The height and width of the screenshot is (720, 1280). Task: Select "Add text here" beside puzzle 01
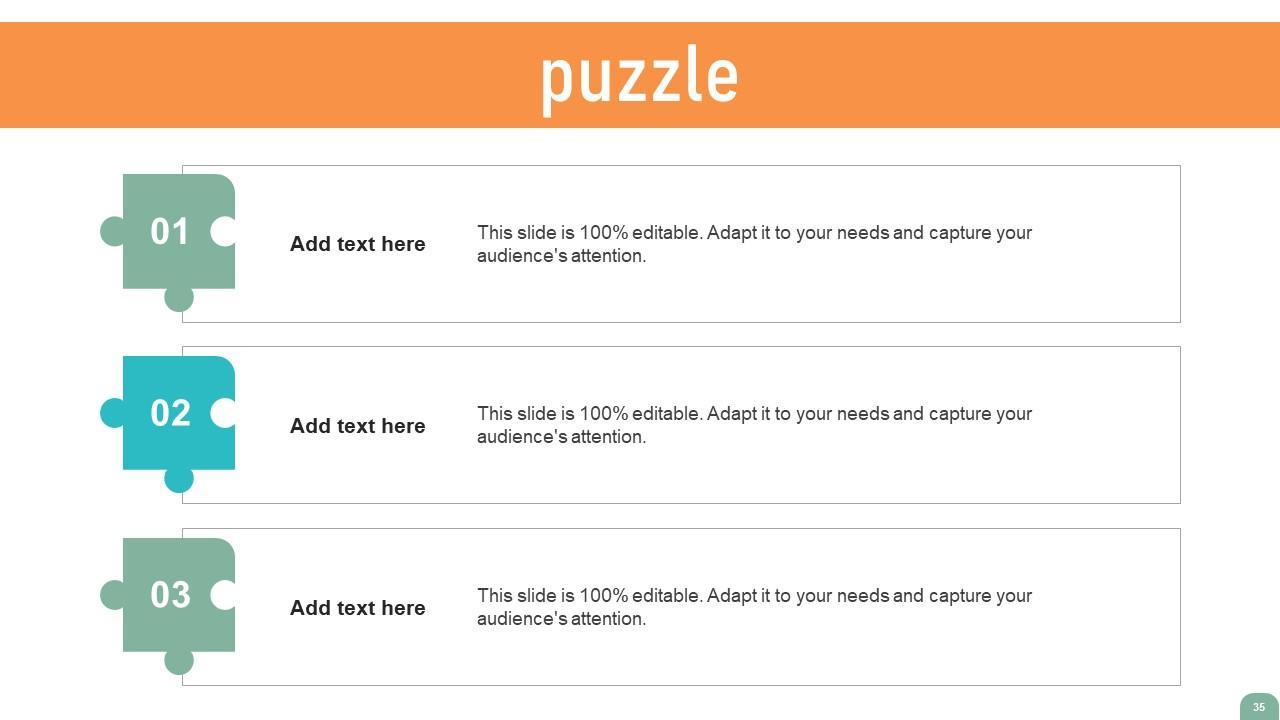click(357, 244)
